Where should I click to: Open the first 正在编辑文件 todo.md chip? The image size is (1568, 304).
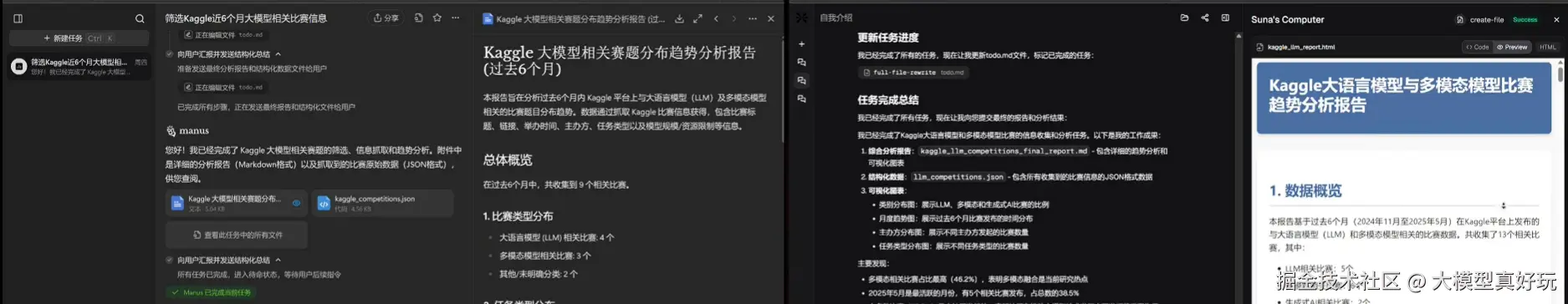click(x=224, y=35)
